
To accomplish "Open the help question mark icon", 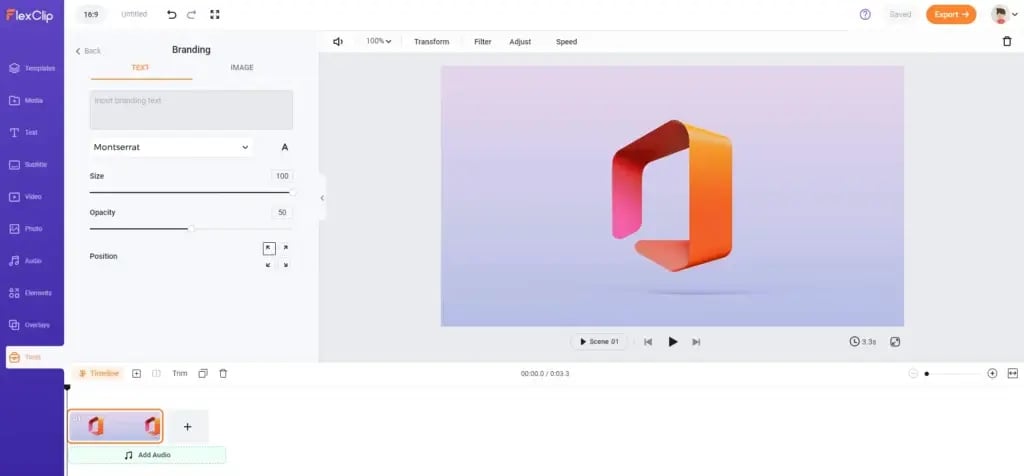I will [865, 15].
